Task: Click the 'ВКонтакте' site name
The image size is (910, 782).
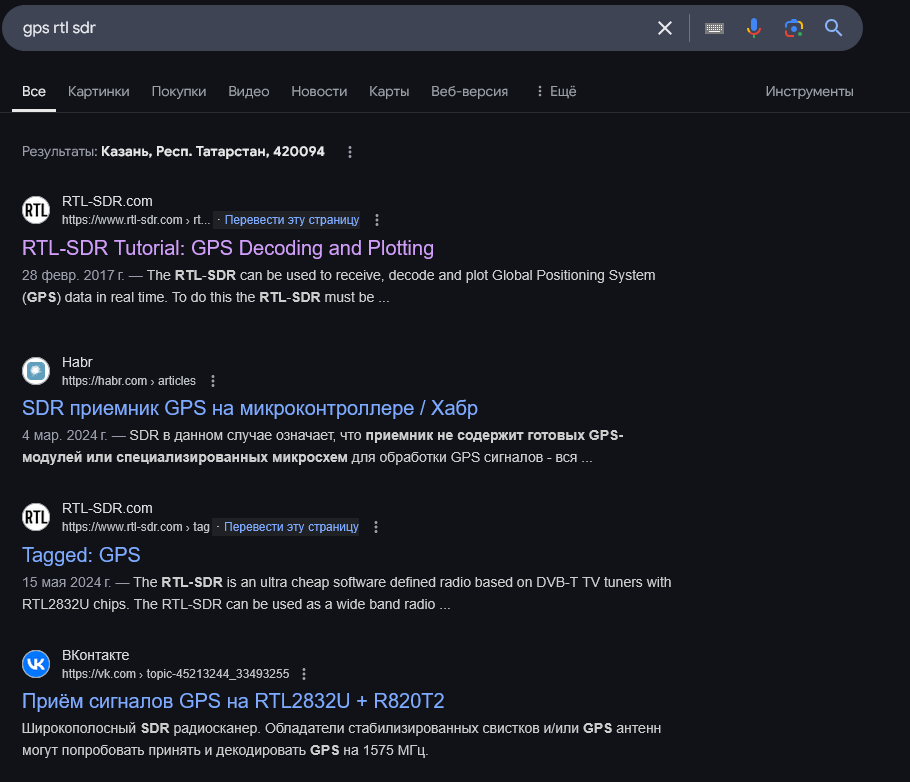Action: 95,655
